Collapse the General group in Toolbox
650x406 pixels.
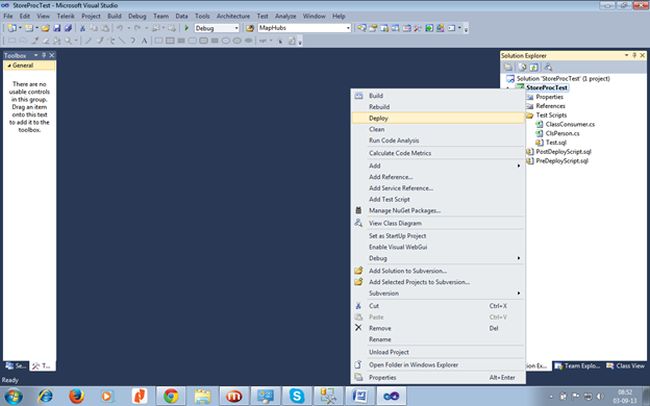click(10, 66)
